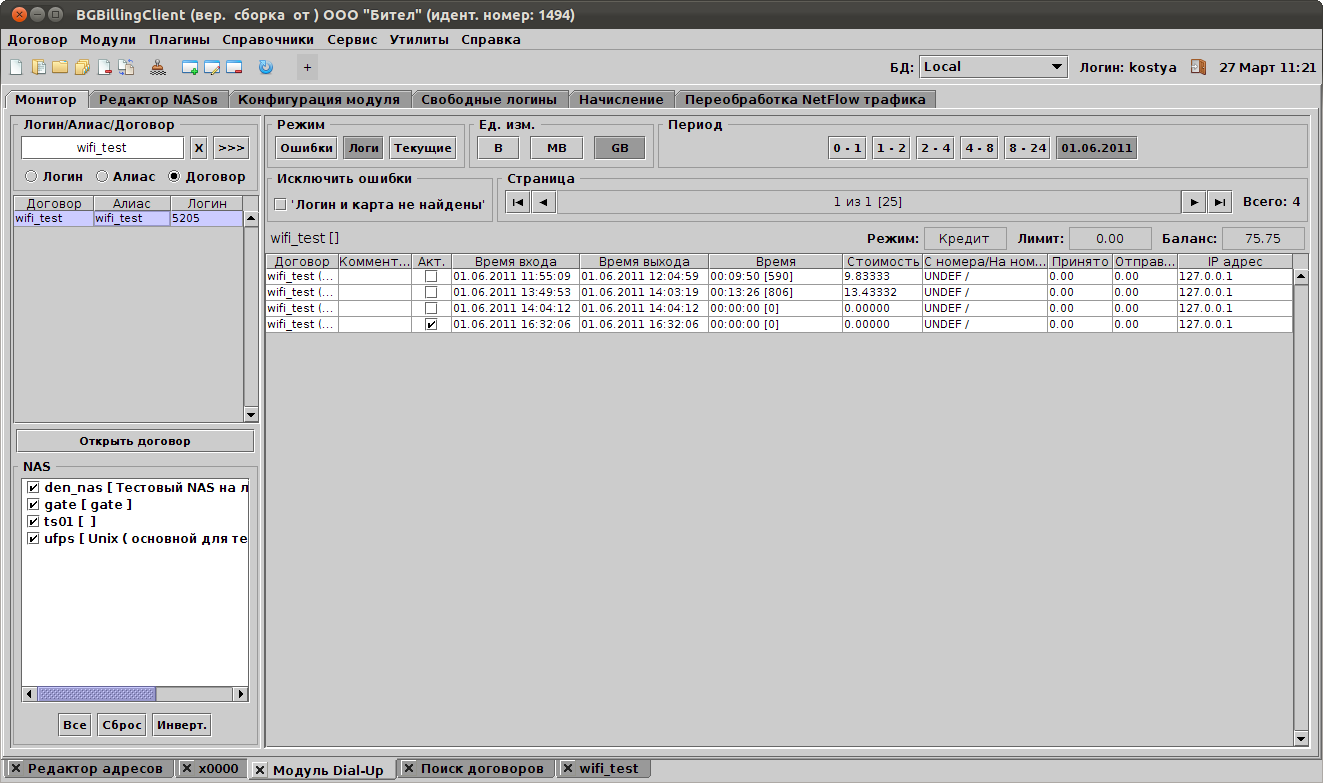
Task: Click the rubber stamp toolbar icon
Action: (158, 68)
